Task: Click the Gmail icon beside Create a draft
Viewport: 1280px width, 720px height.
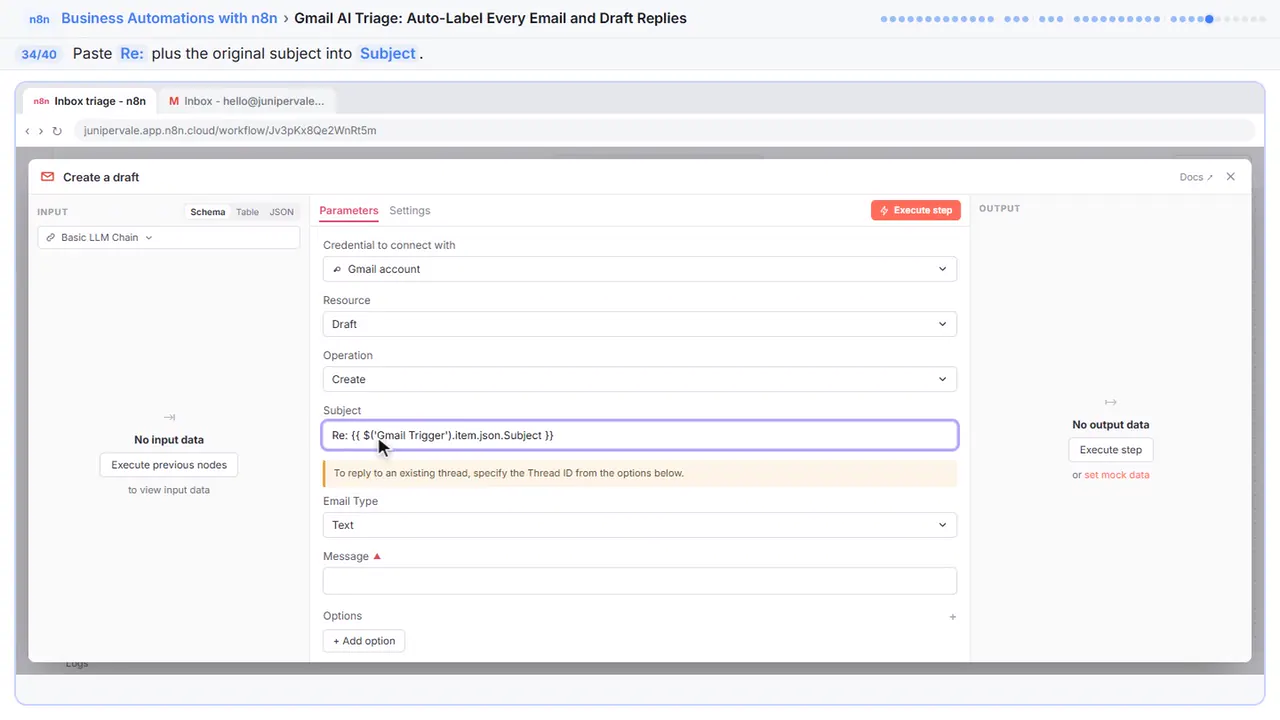Action: 47,177
